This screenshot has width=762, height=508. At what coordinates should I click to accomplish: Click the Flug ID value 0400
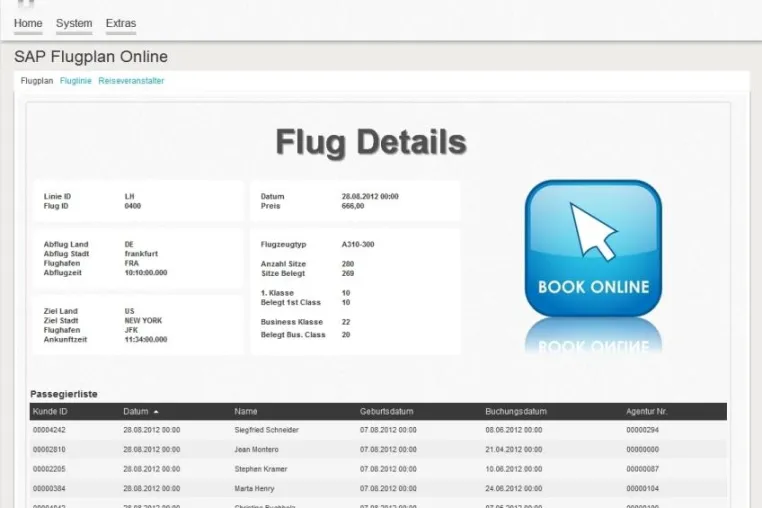pos(133,206)
